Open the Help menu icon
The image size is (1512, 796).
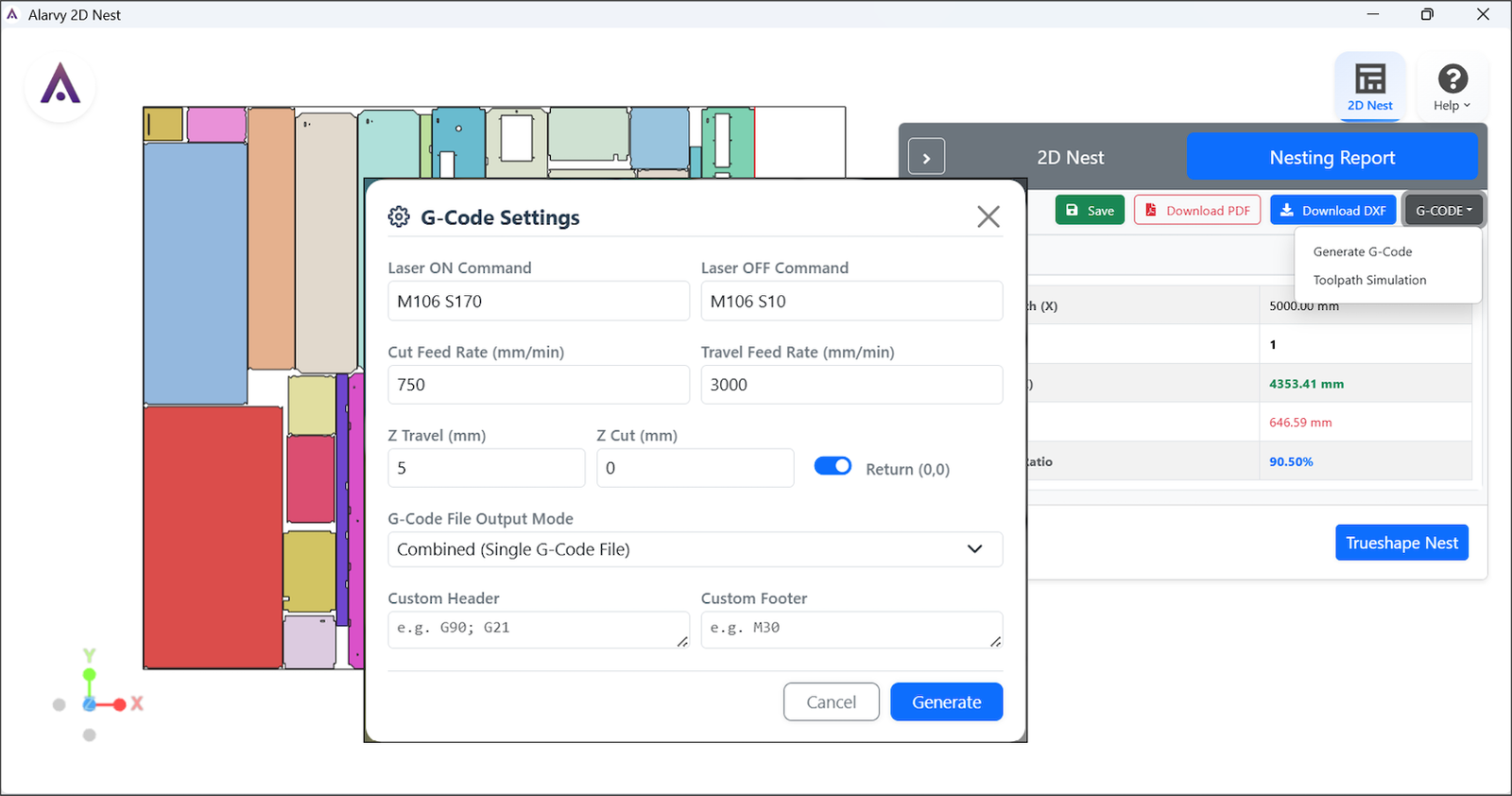tap(1452, 87)
